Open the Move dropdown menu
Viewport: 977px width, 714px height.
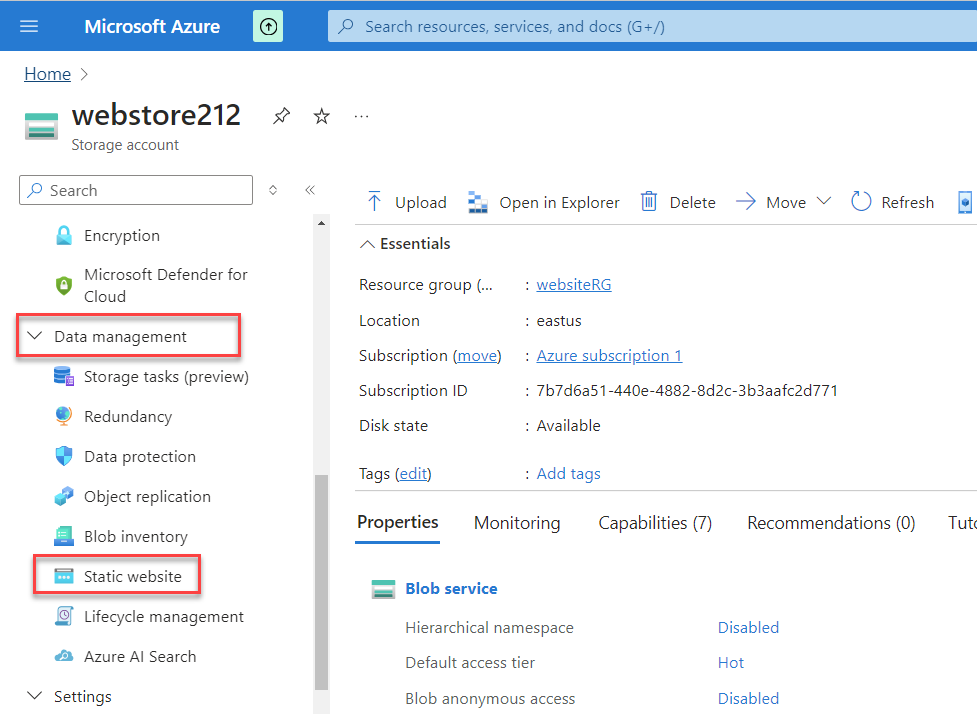(x=784, y=202)
